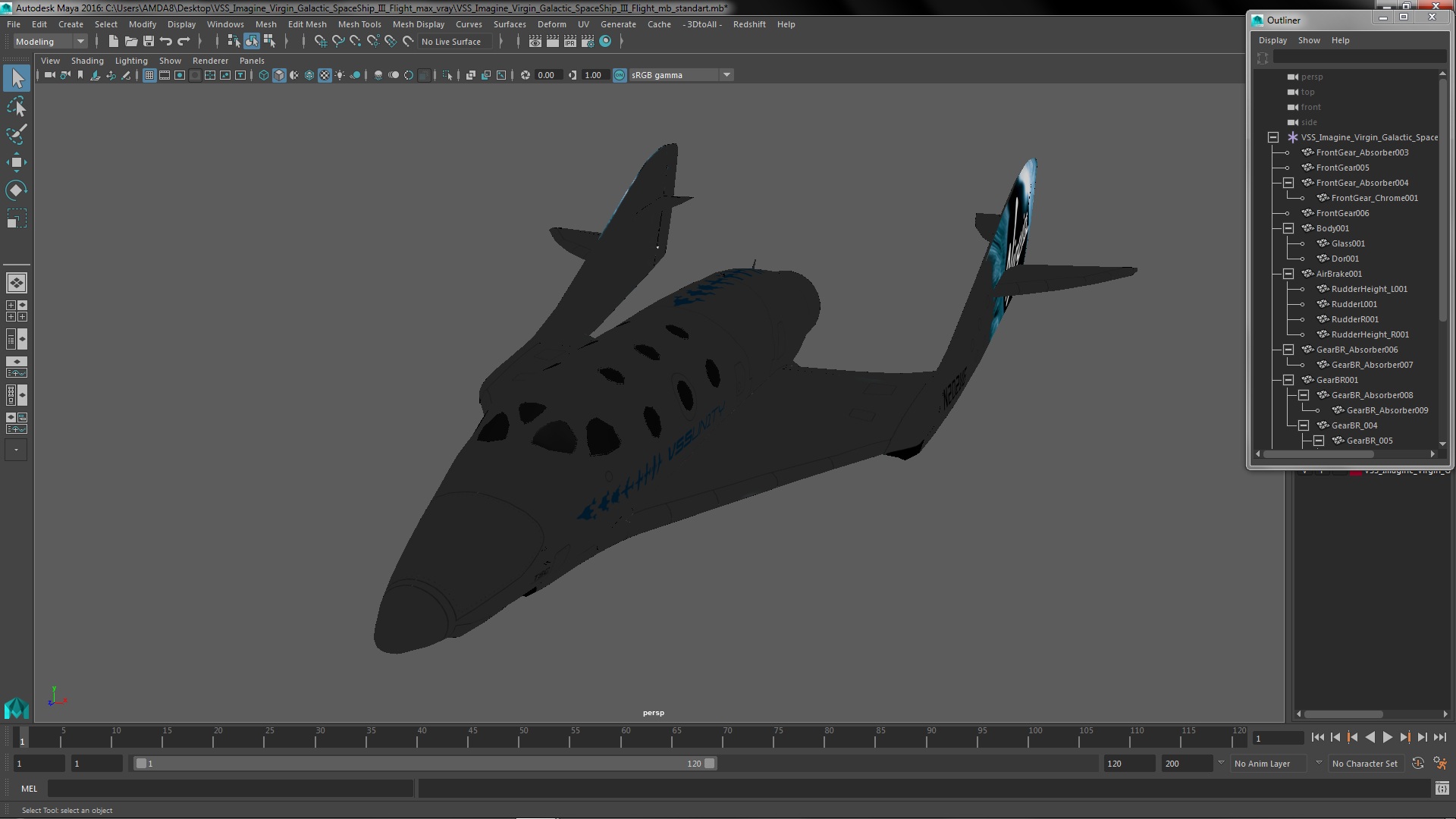Screen dimensions: 1456x819
Task: Toggle textured display in viewport
Action: coord(325,75)
